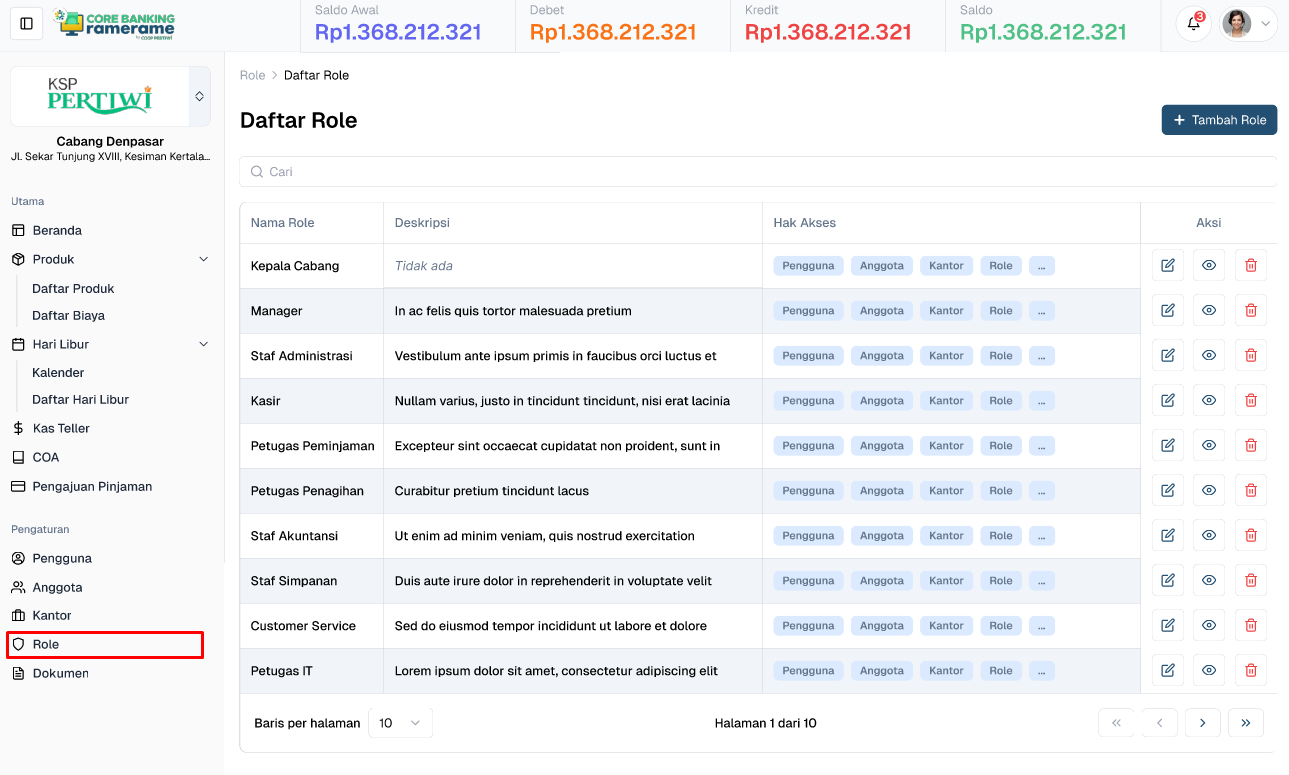The width and height of the screenshot is (1289, 775).
Task: Click the Tambah Role button
Action: [x=1219, y=119]
